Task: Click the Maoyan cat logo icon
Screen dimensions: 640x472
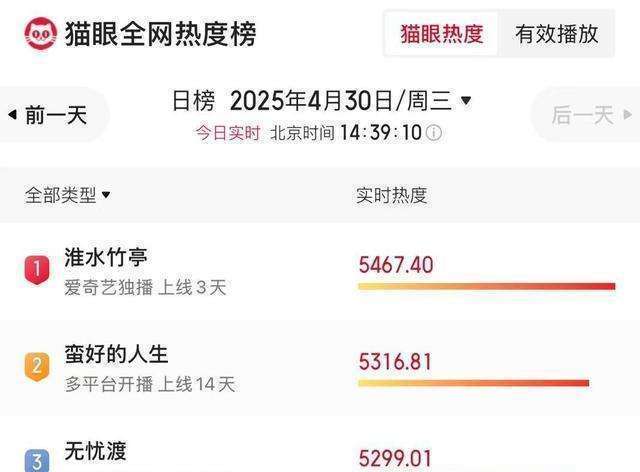Action: (x=40, y=33)
